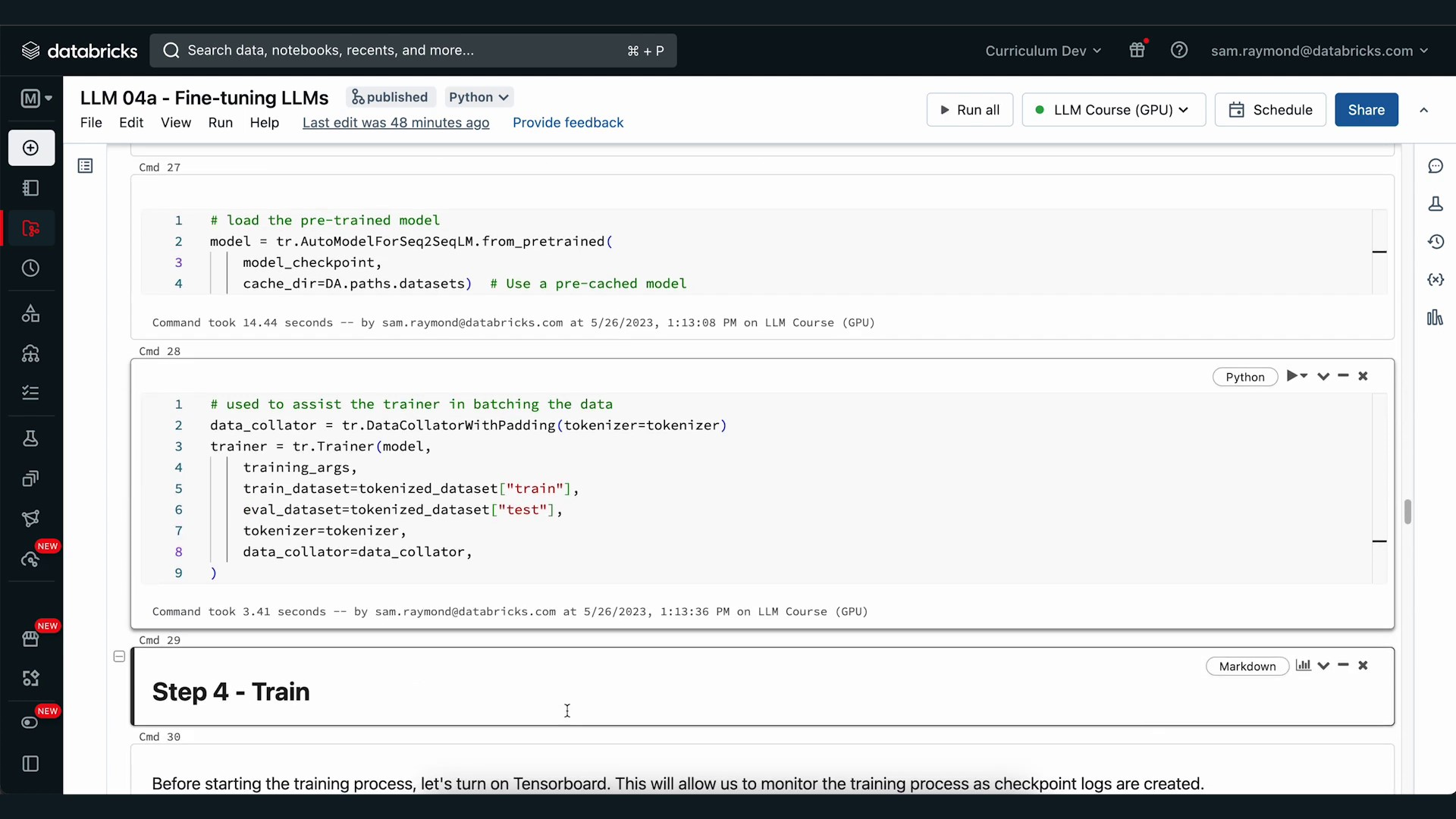This screenshot has width=1456, height=819.
Task: Open the Recents clock sidebar icon
Action: [x=31, y=268]
